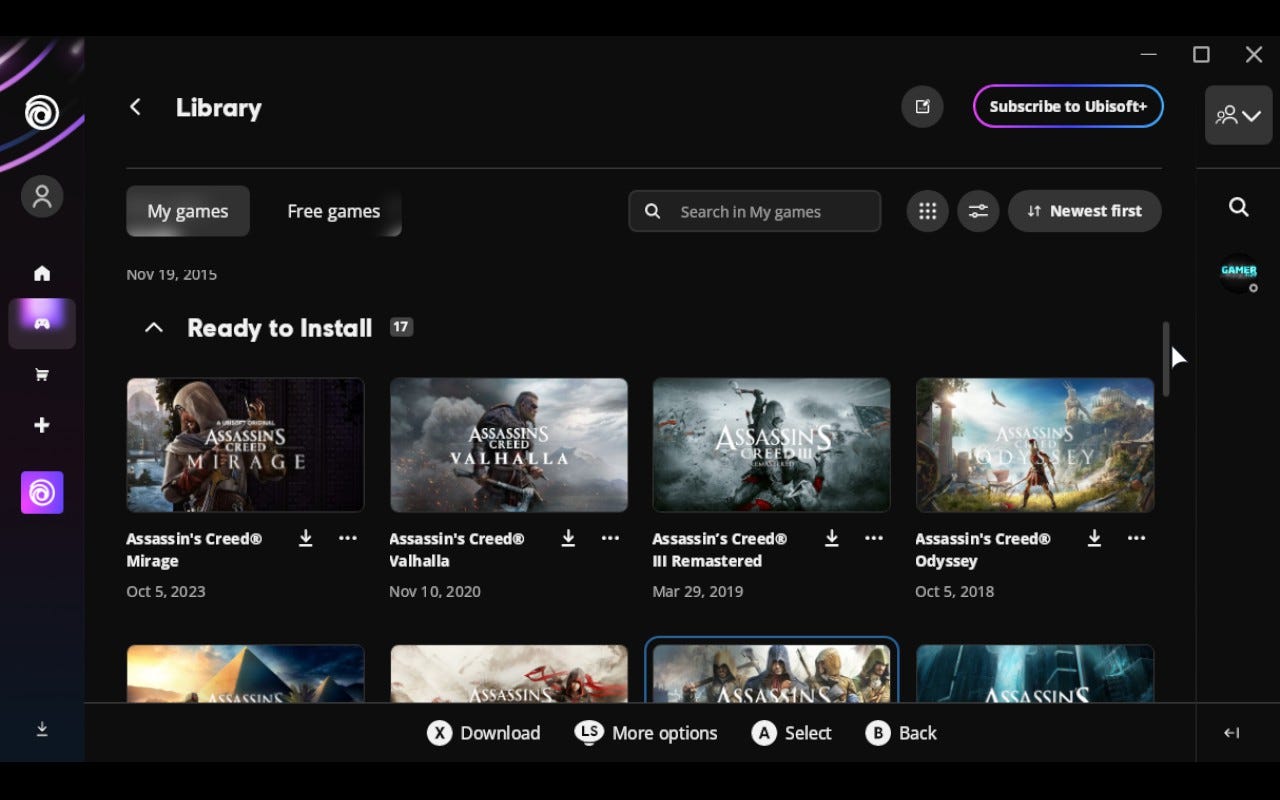
Task: Collapse right panel with arrow icon
Action: pos(1232,733)
